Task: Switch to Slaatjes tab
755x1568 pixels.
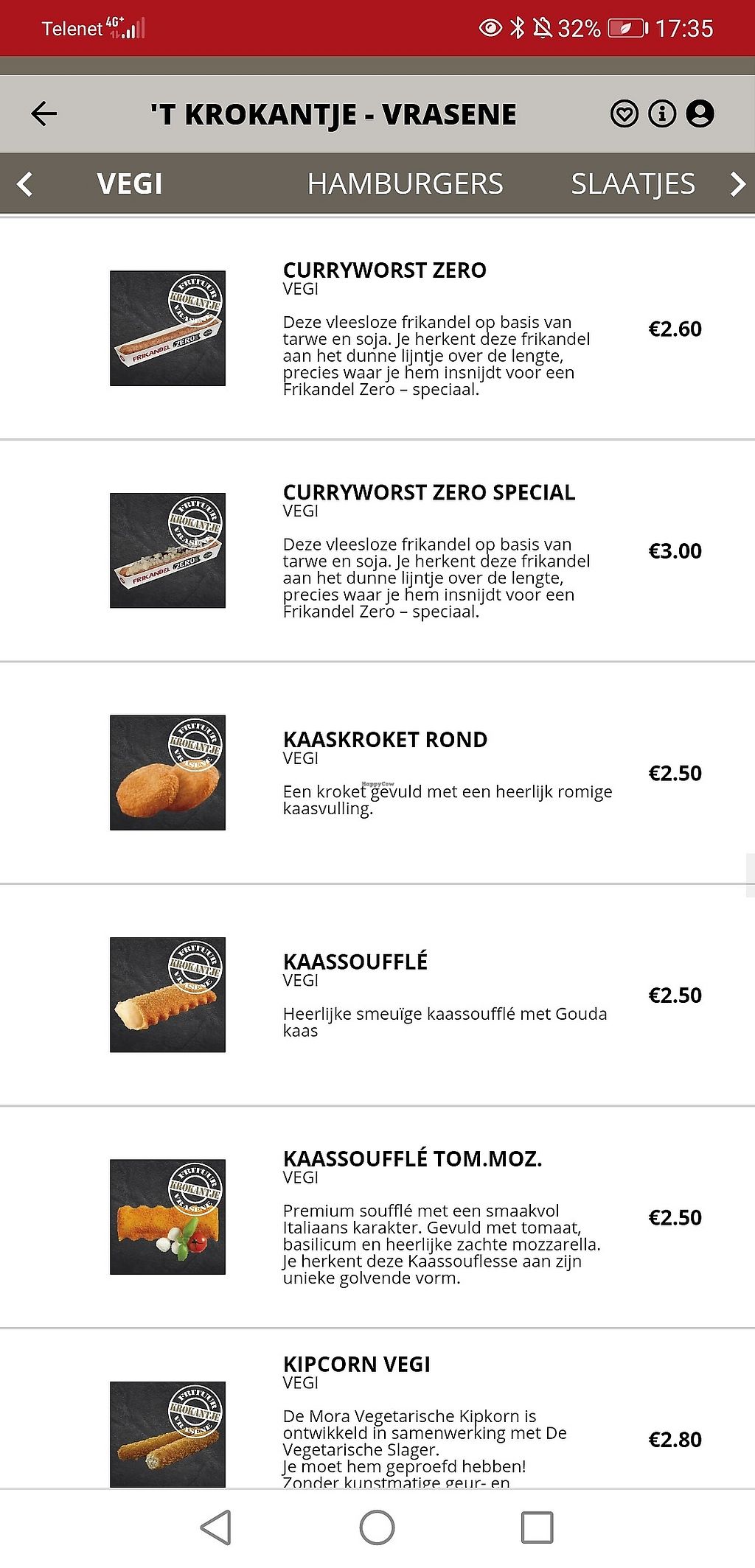Action: coord(633,183)
